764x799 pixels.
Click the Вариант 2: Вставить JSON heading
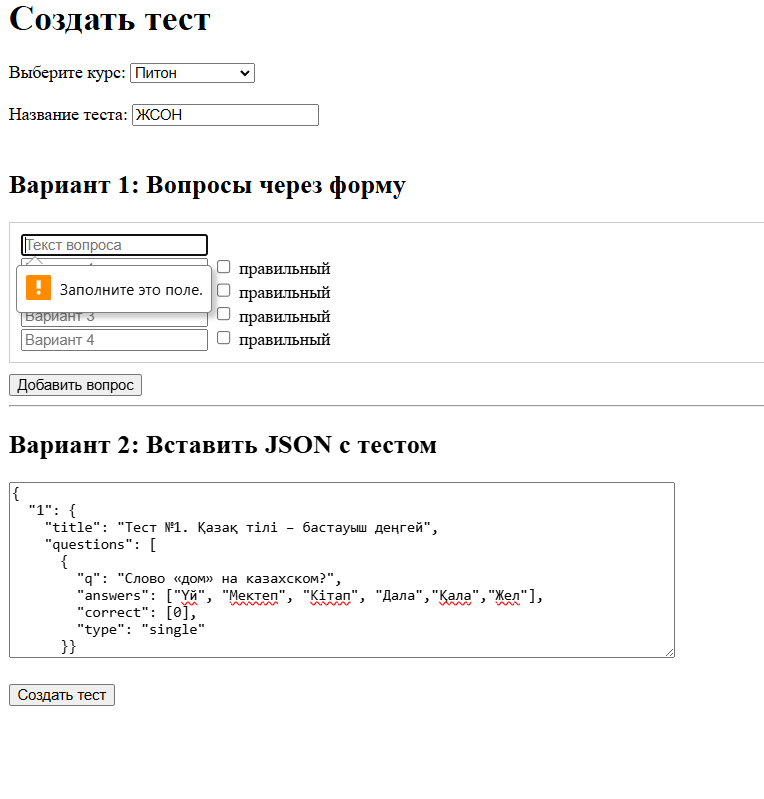pos(223,445)
